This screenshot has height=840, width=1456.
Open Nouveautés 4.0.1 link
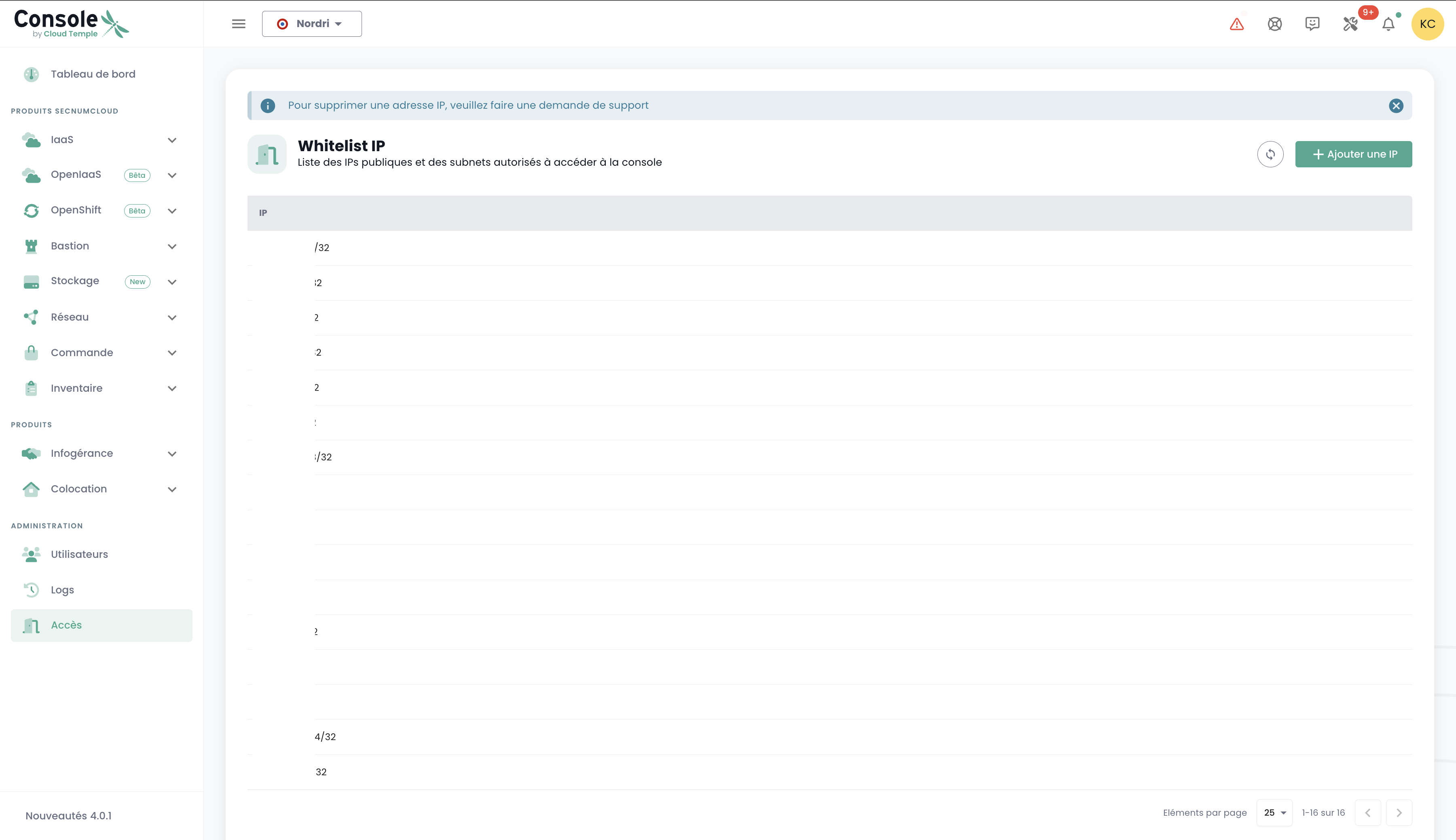(68, 816)
